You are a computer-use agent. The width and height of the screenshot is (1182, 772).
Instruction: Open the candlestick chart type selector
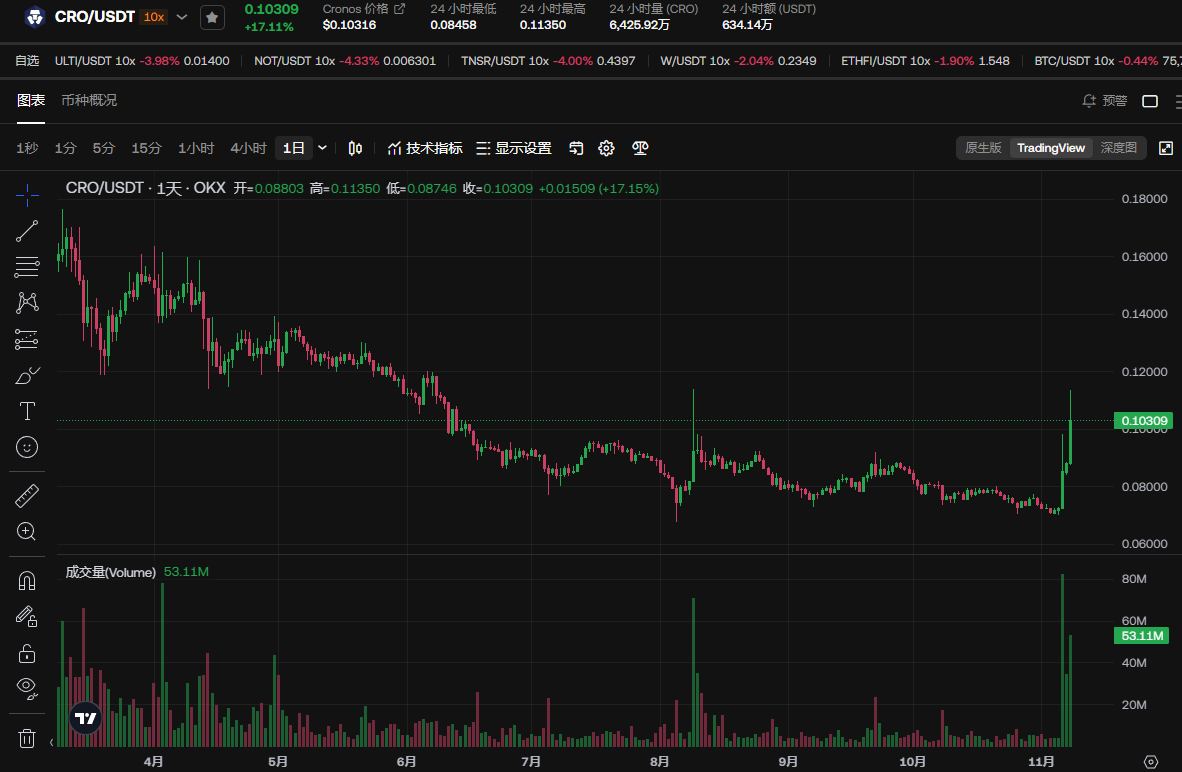355,149
